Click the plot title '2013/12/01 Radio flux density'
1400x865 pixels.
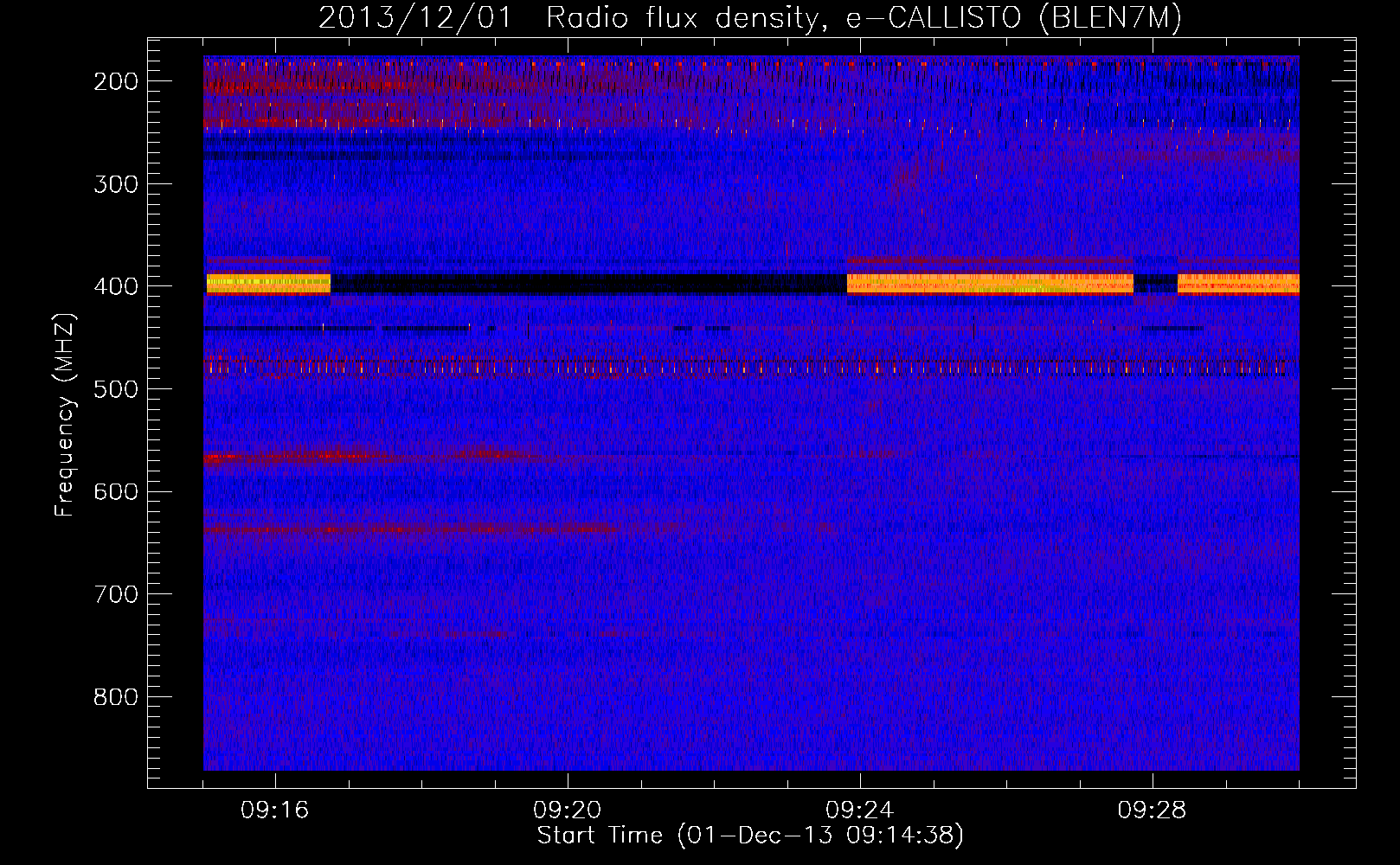(568, 19)
